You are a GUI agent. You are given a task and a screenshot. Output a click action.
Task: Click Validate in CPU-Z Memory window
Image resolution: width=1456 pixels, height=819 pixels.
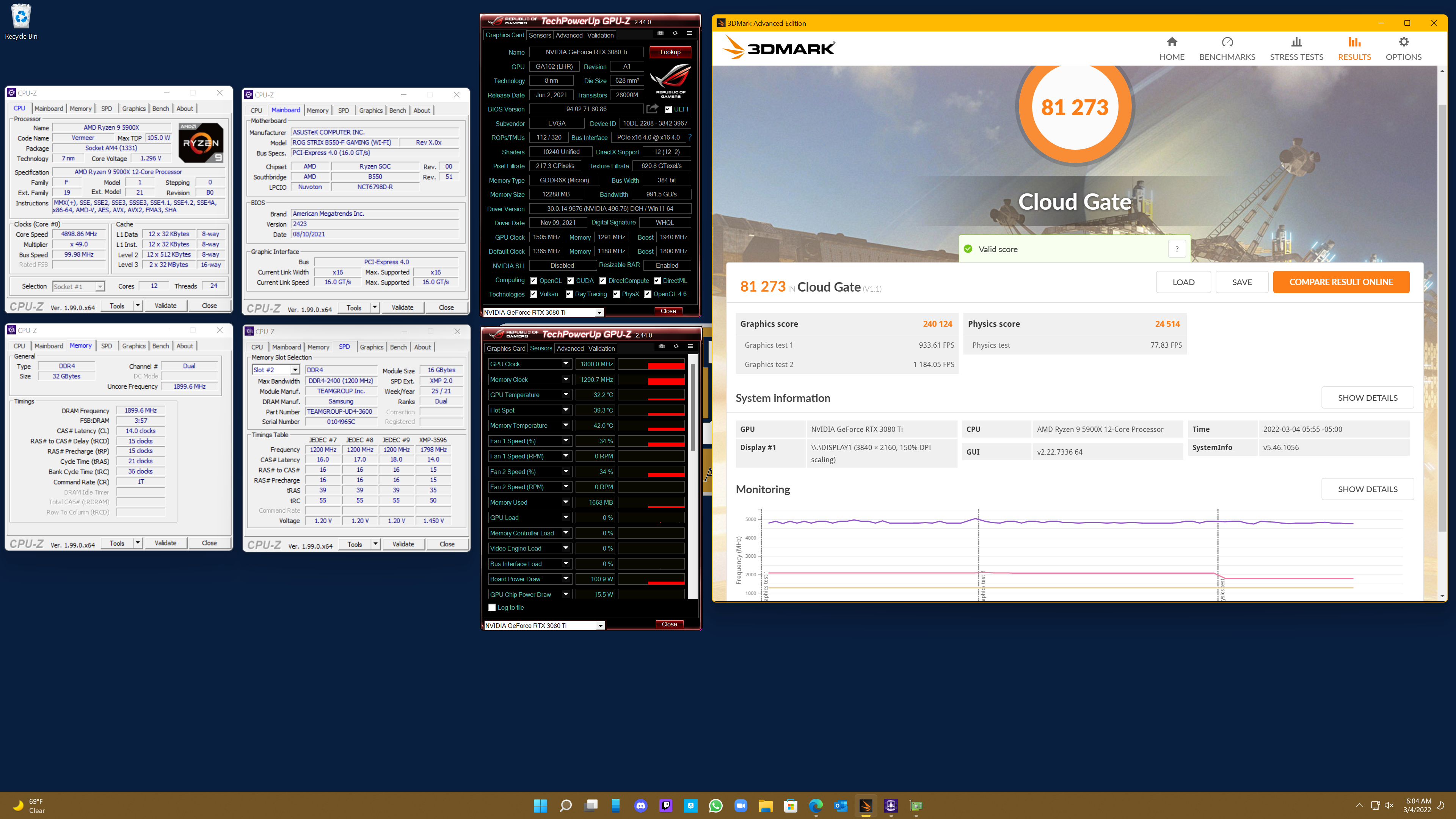point(165,543)
